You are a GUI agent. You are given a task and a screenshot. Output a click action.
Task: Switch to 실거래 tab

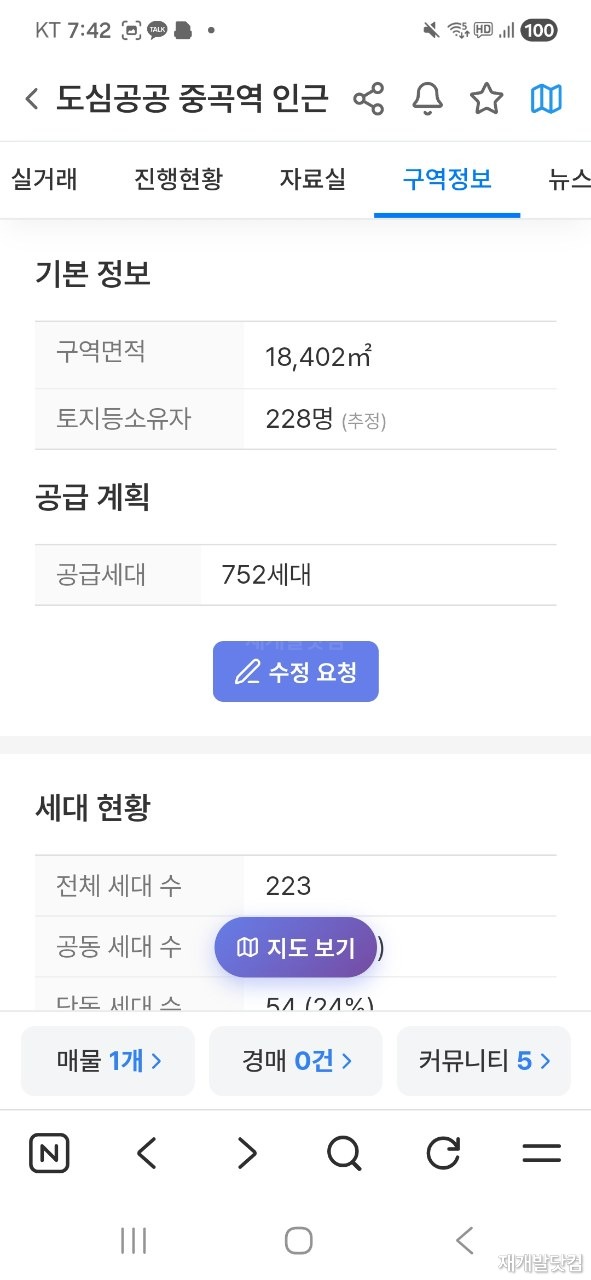point(44,180)
